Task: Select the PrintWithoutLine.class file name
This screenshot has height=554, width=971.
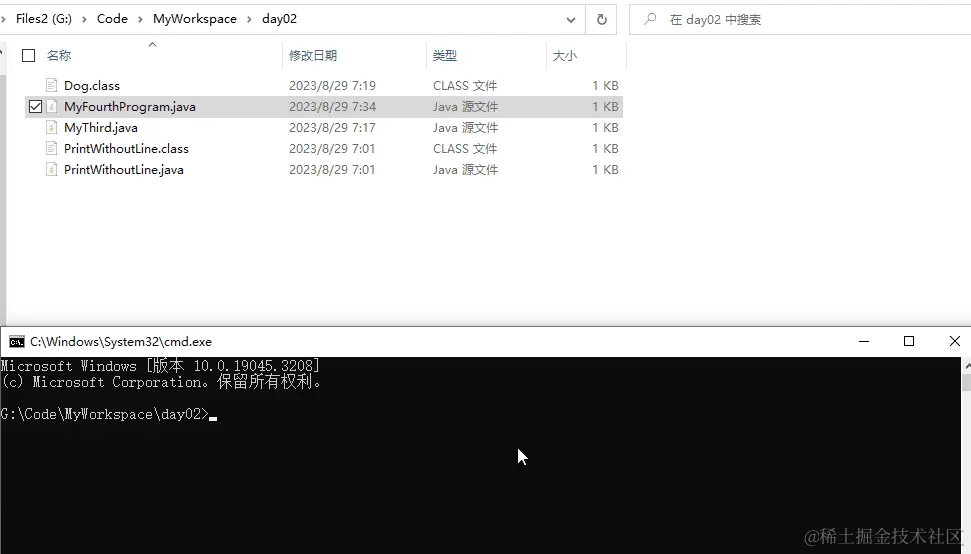Action: tap(126, 149)
